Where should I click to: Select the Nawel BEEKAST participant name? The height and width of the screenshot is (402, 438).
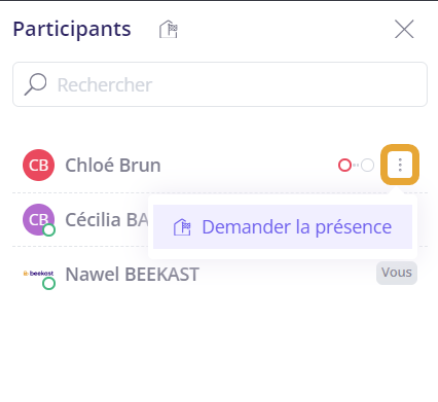[132, 274]
